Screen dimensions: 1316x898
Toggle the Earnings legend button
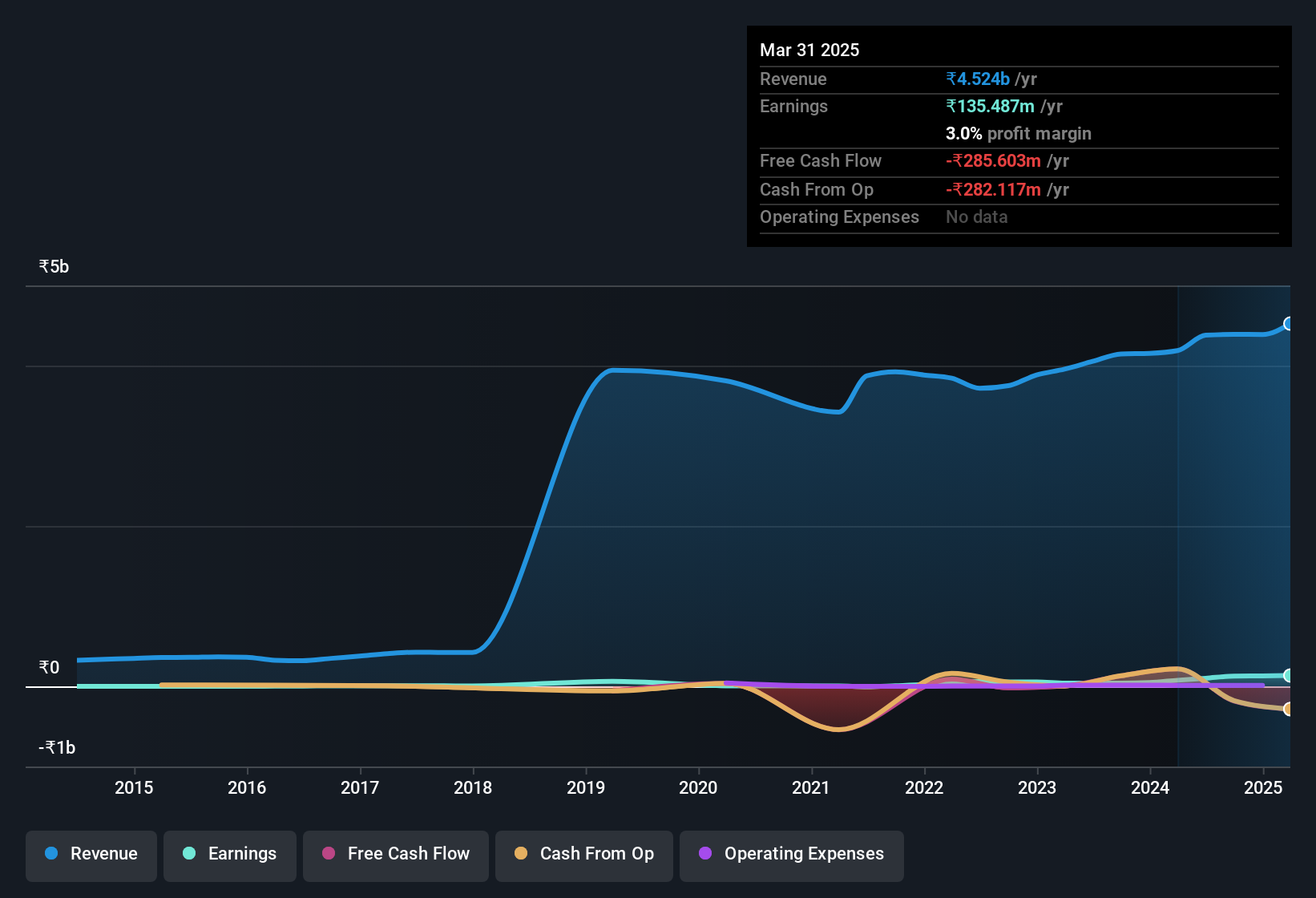click(x=230, y=855)
